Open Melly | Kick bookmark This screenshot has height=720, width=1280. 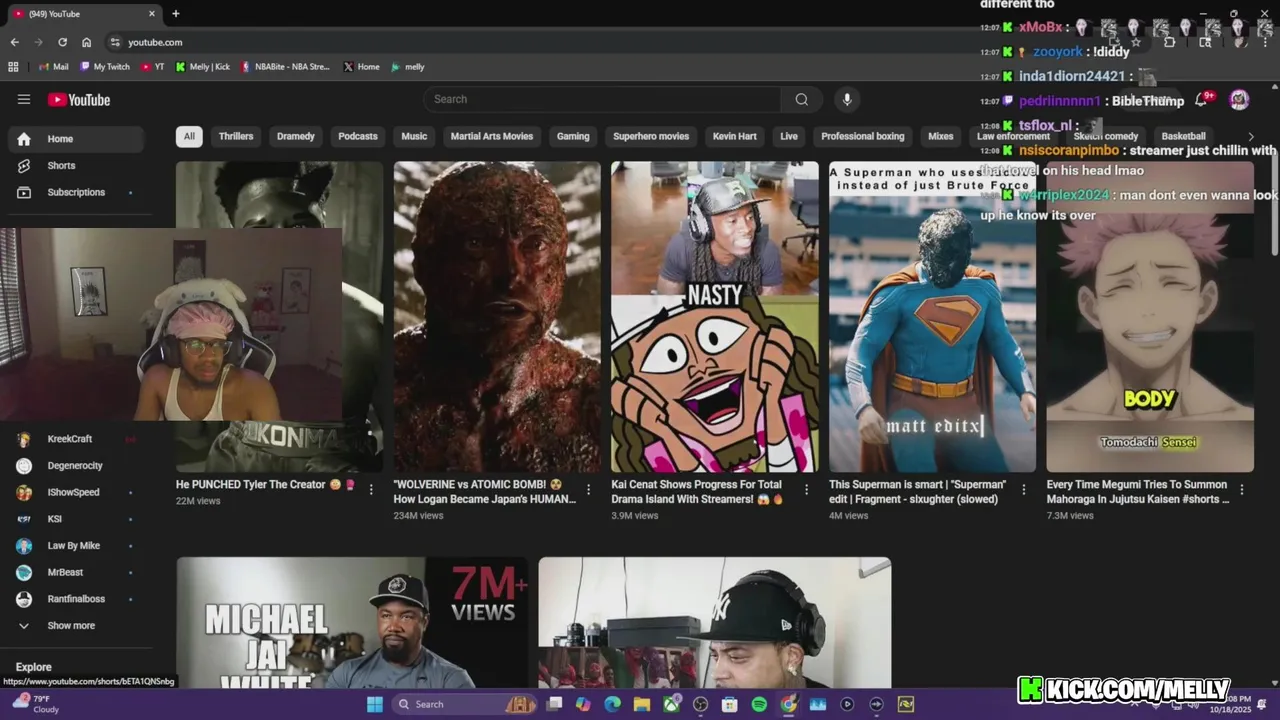tap(203, 67)
